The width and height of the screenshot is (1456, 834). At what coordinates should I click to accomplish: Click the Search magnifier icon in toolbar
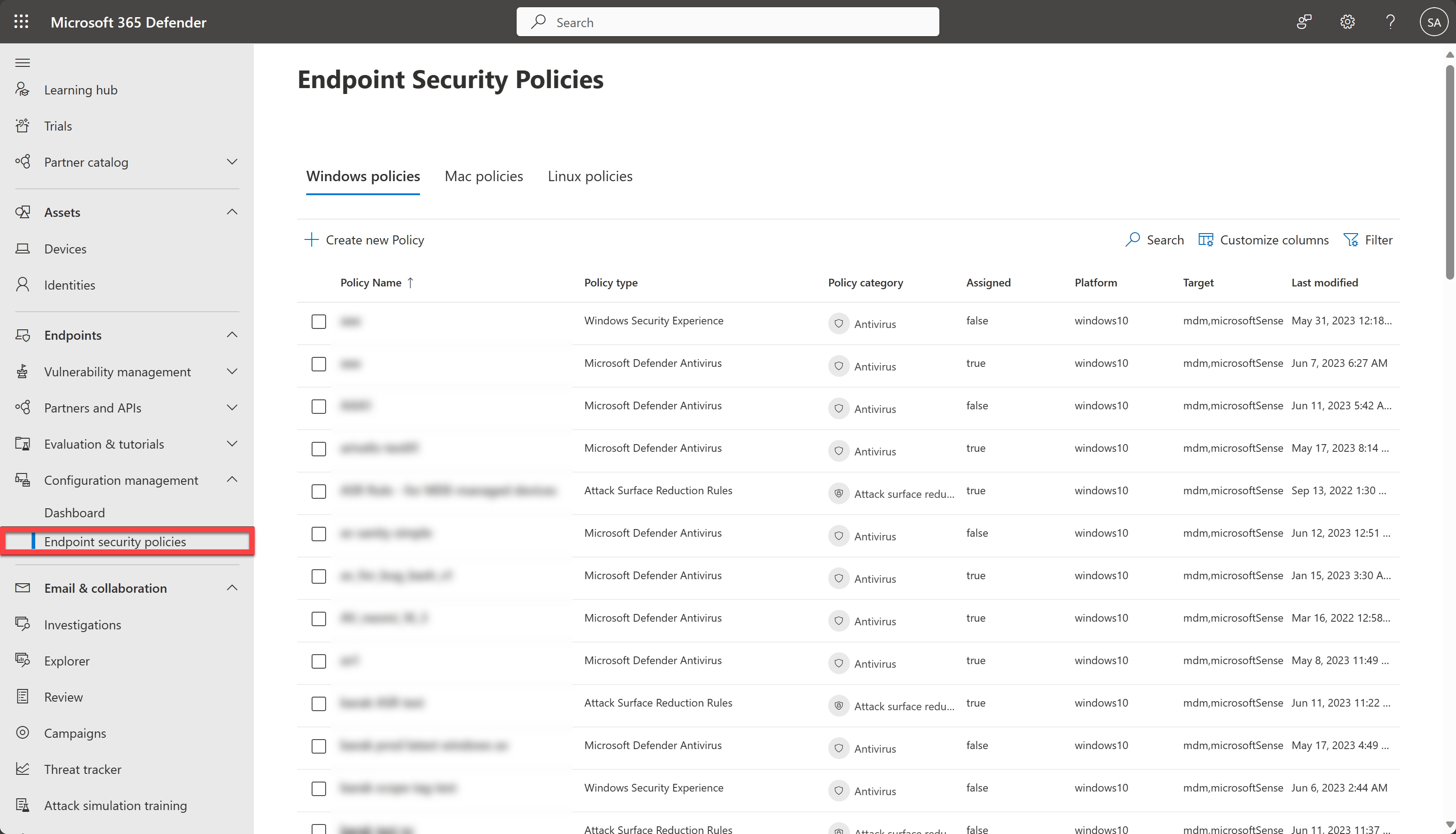point(1132,239)
